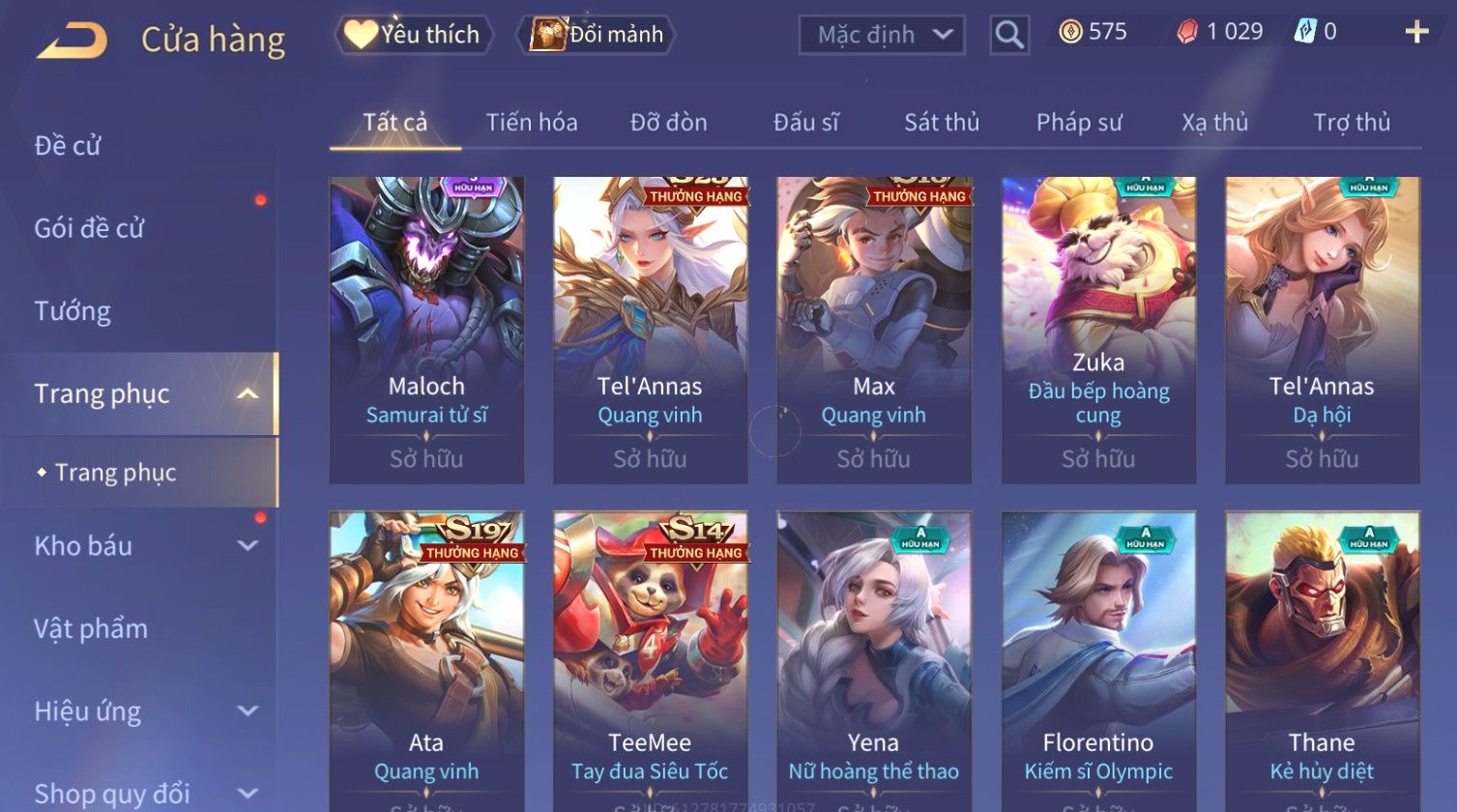Click the back arrow icon beside Cửa hàng
Viewport: 1457px width, 812px height.
click(x=73, y=39)
